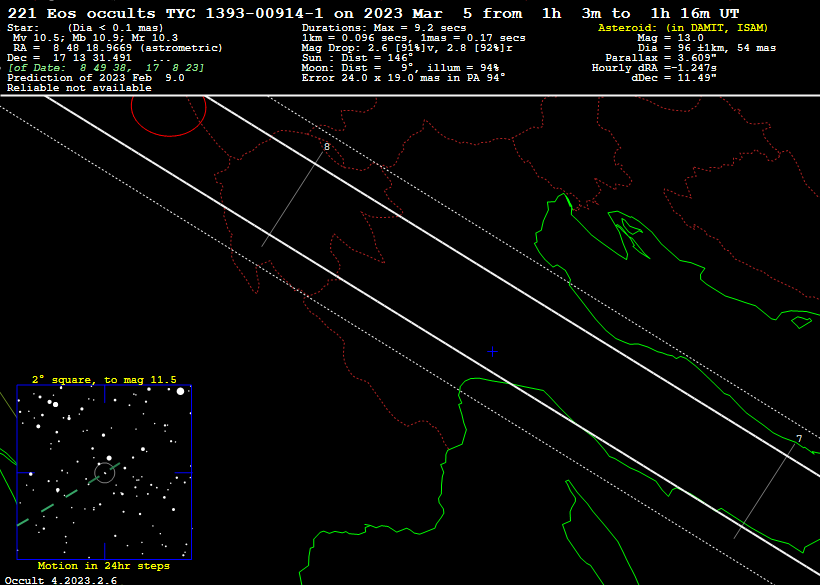Select 'Error 24.0 x 19.0 mas in PA 94°'
Viewport: 820px width, 585px height.
pos(404,78)
